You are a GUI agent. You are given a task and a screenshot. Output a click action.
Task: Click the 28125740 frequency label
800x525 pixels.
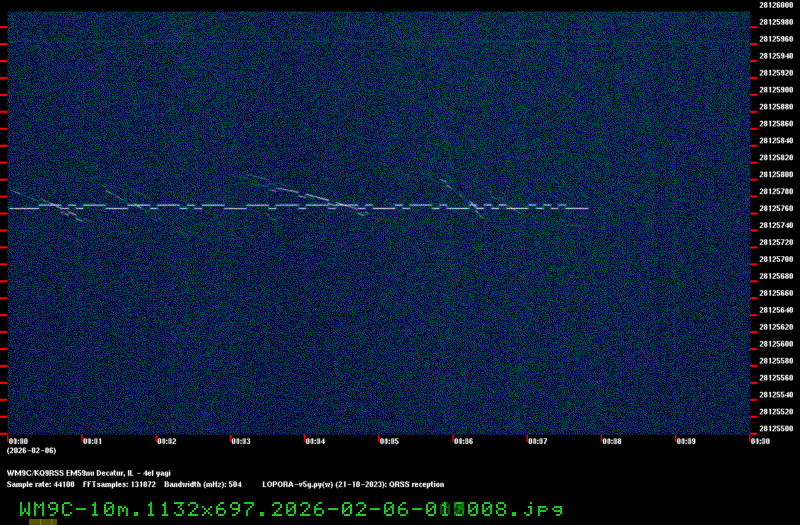[x=776, y=225]
